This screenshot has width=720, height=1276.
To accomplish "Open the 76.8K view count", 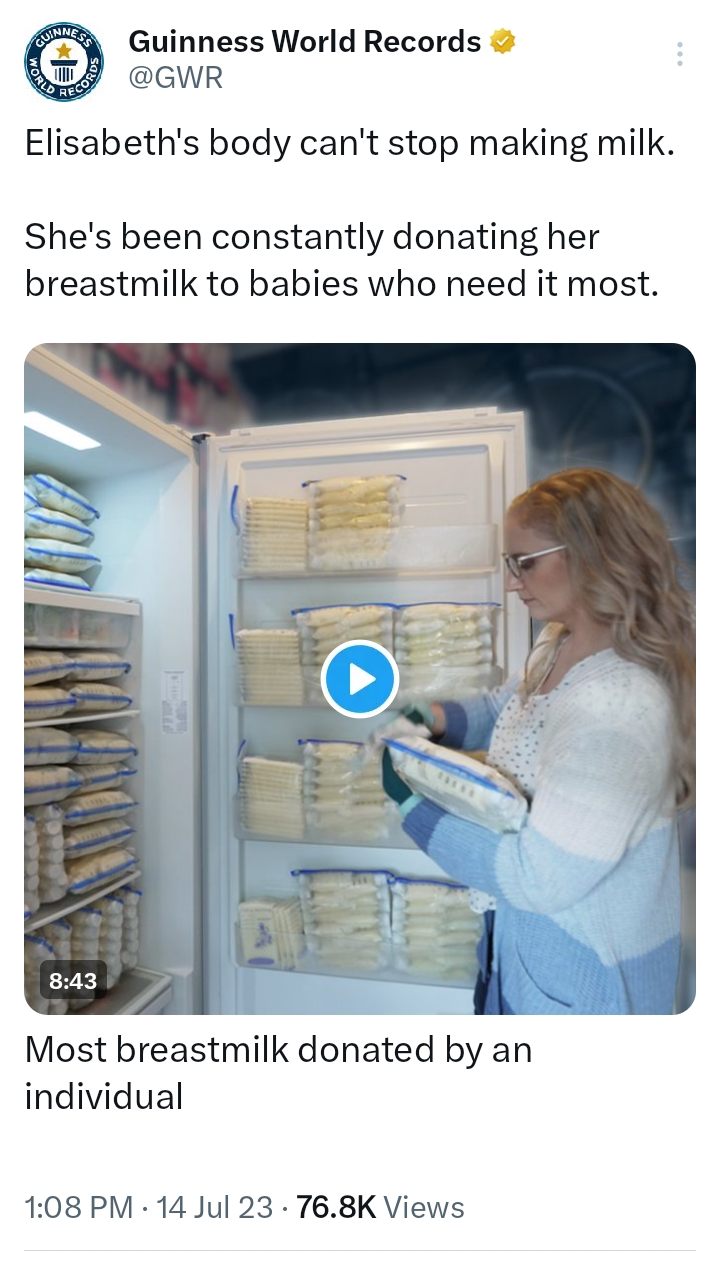I will [336, 1207].
